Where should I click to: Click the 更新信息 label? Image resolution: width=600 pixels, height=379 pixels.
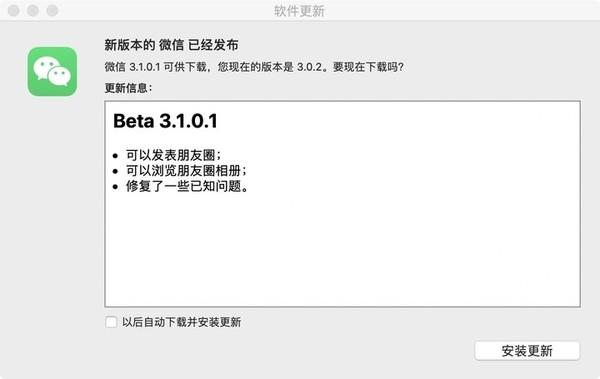click(x=128, y=88)
